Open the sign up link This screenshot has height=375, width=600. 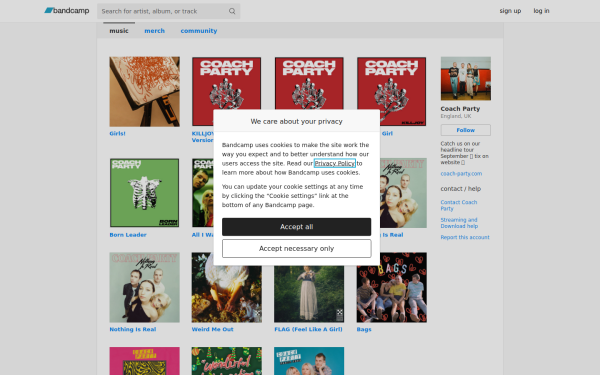coord(510,11)
